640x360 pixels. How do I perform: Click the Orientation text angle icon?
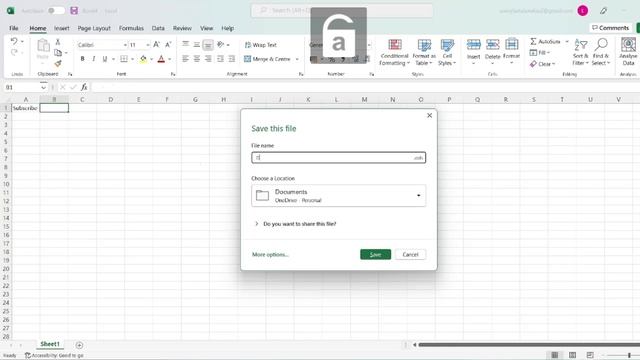[221, 44]
